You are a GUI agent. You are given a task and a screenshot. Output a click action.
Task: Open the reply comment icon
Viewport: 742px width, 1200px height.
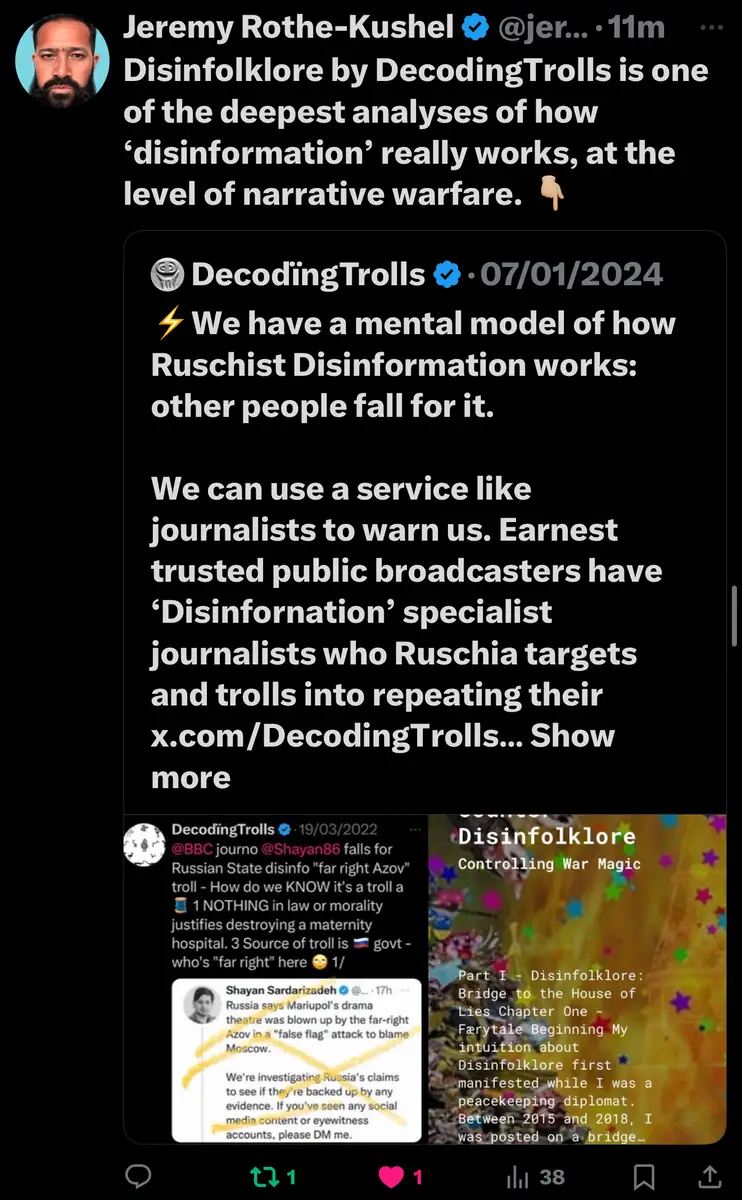click(138, 1177)
